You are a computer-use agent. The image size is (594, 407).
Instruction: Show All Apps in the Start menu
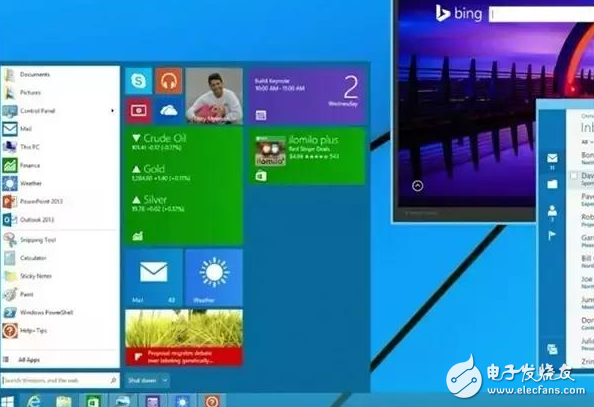(x=61, y=360)
